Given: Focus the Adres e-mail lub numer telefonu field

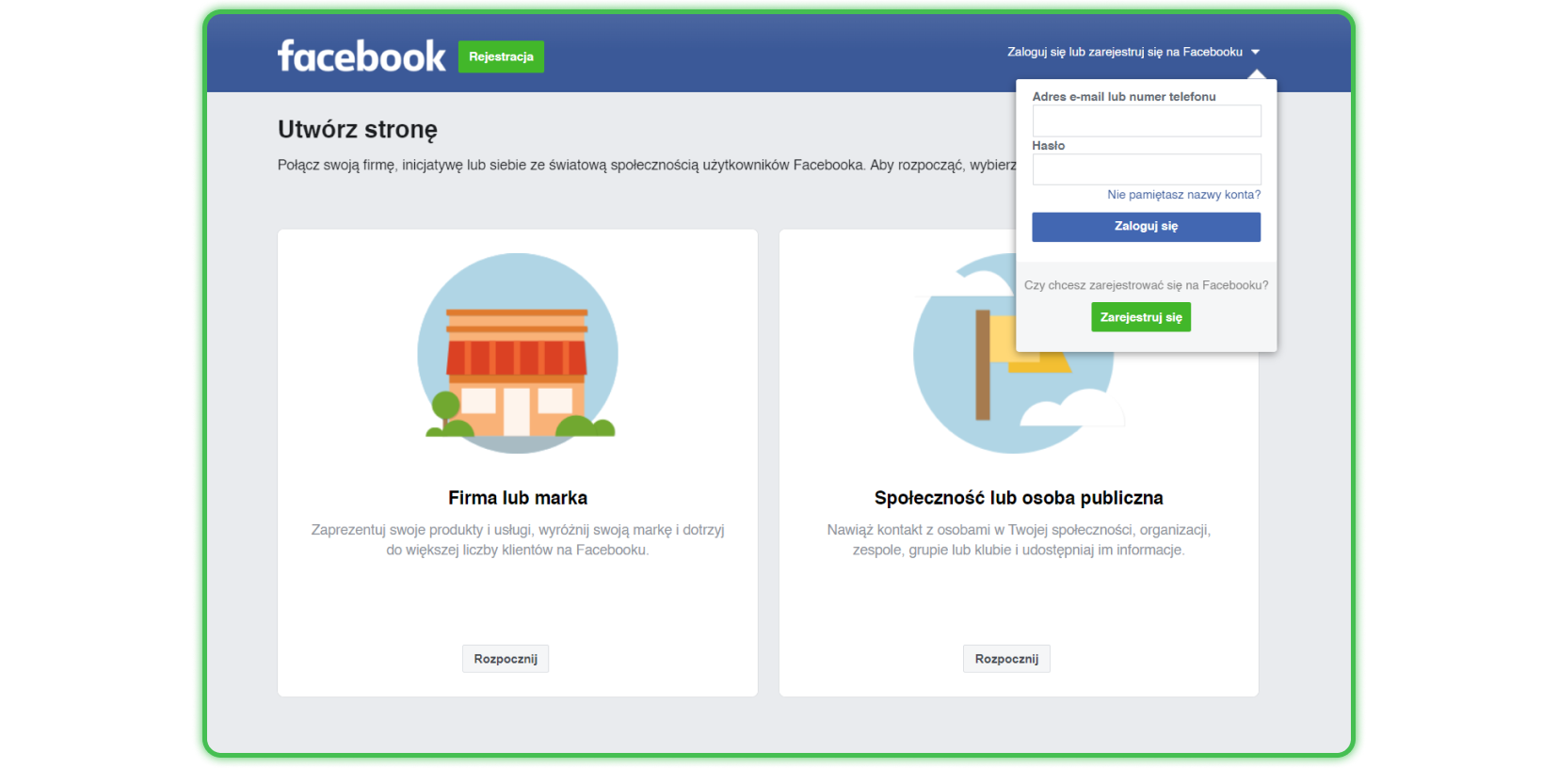Looking at the screenshot, I should [x=1147, y=120].
